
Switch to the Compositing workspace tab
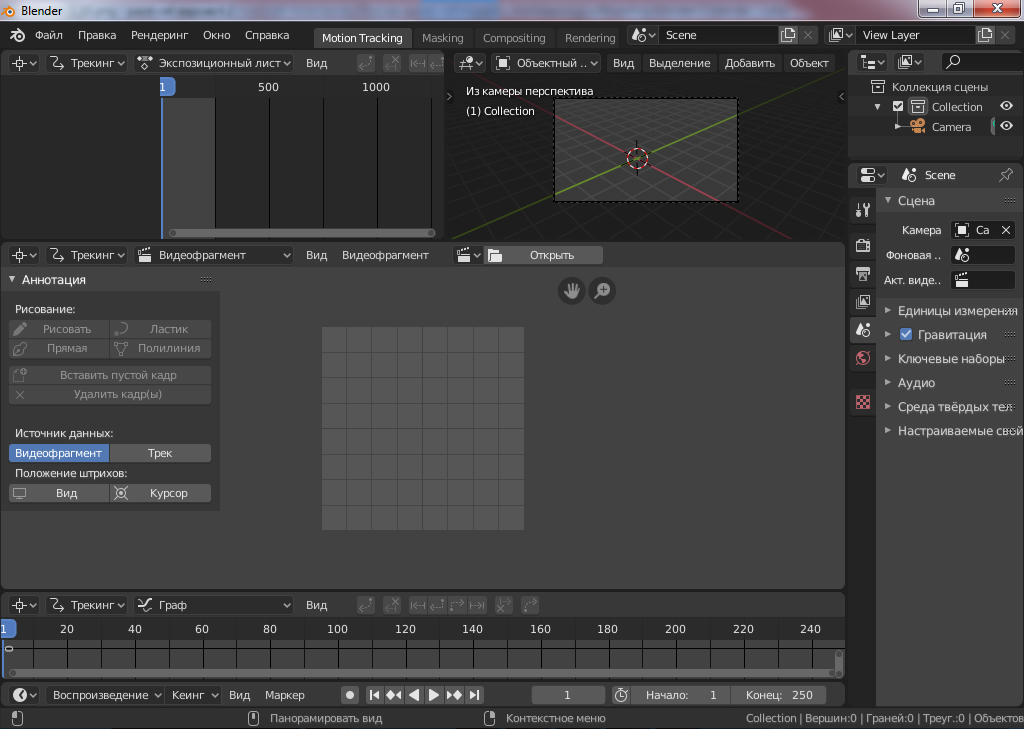tap(514, 38)
